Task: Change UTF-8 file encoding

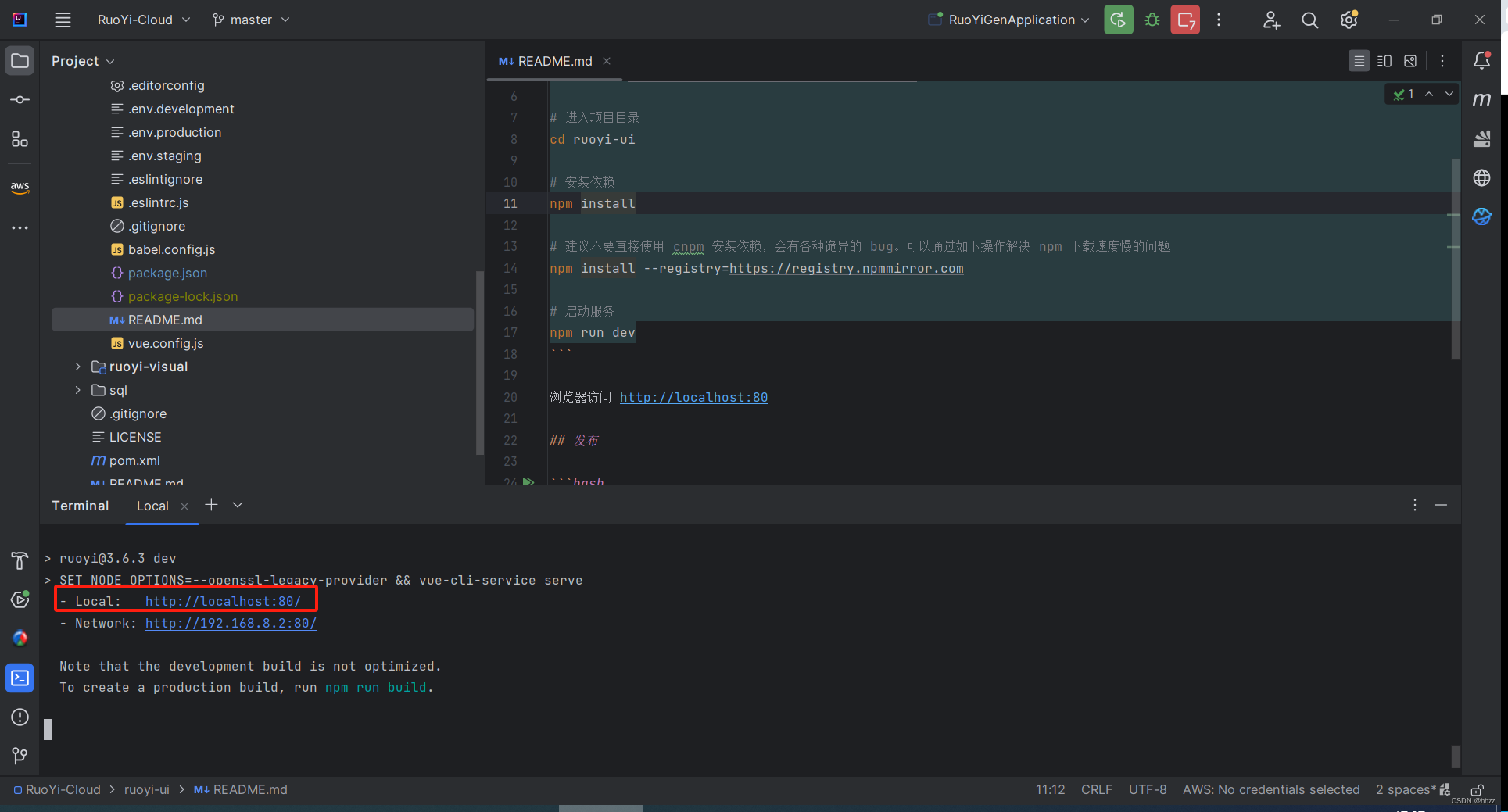Action: click(1148, 790)
